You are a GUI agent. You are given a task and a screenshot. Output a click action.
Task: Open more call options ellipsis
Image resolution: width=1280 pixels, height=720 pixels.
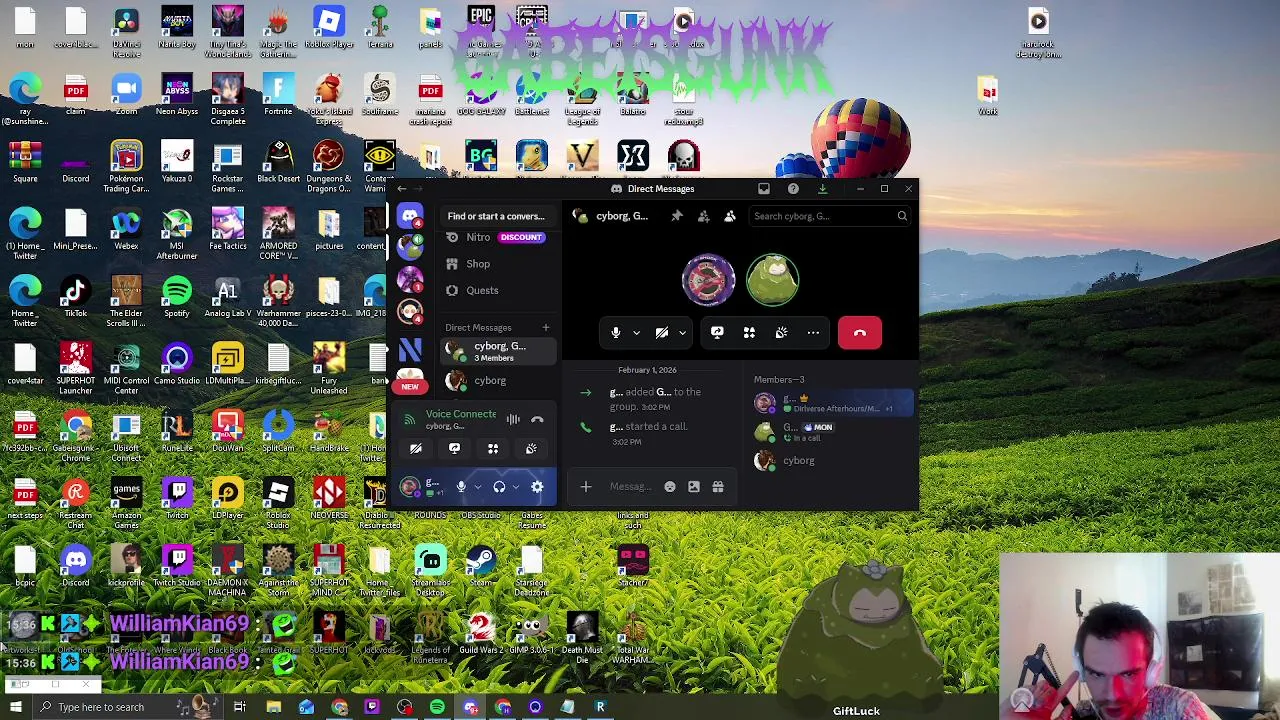tap(813, 333)
